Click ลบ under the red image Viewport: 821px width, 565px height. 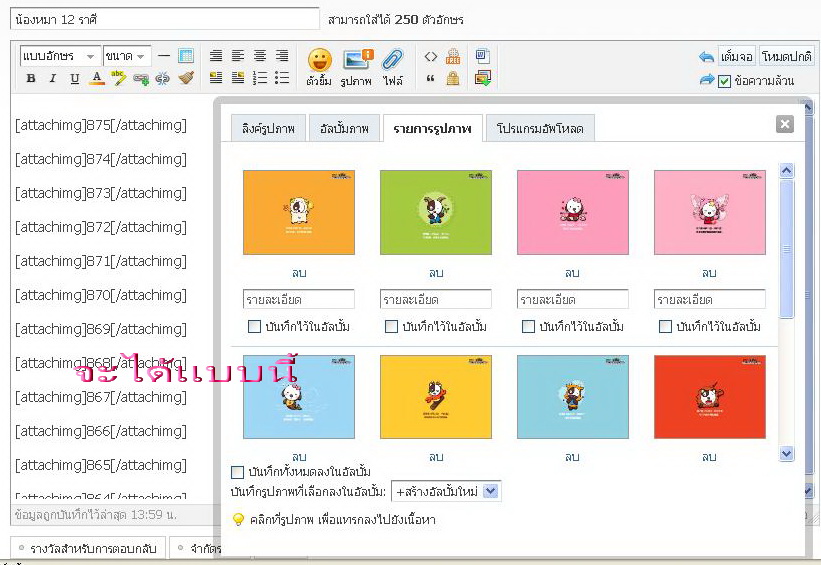(709, 457)
